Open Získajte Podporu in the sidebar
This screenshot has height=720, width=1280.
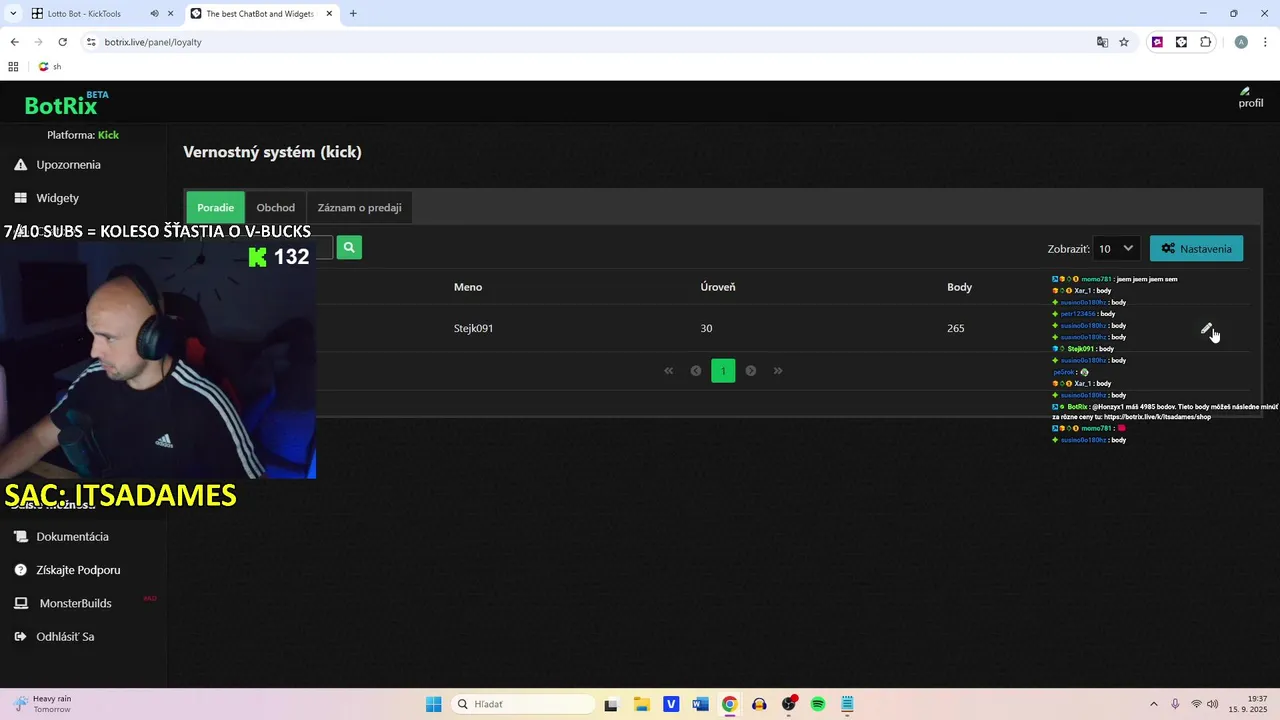coord(78,570)
